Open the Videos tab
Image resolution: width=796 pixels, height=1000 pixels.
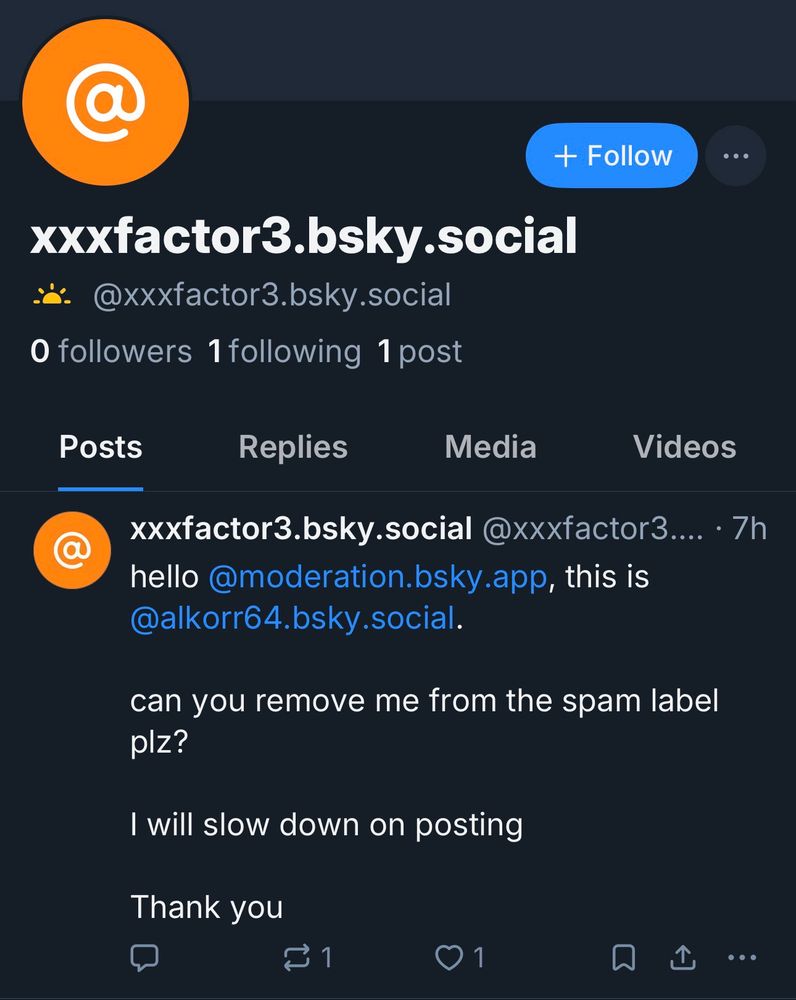[x=684, y=447]
